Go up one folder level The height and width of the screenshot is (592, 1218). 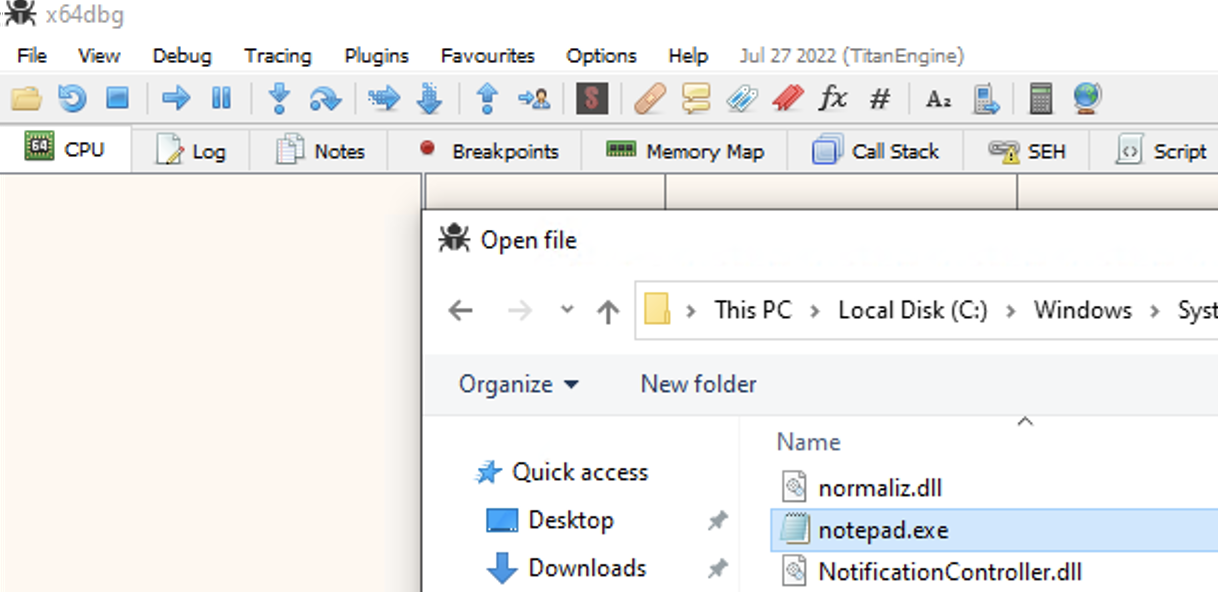coord(607,311)
